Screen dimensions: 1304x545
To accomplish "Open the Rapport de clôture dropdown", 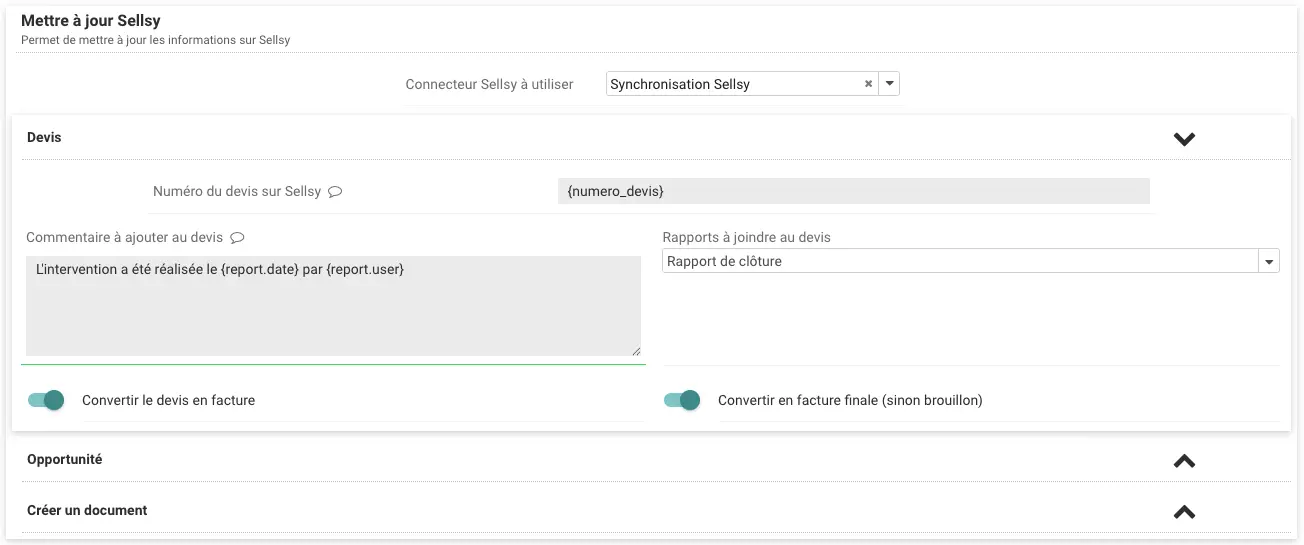I will [960, 261].
